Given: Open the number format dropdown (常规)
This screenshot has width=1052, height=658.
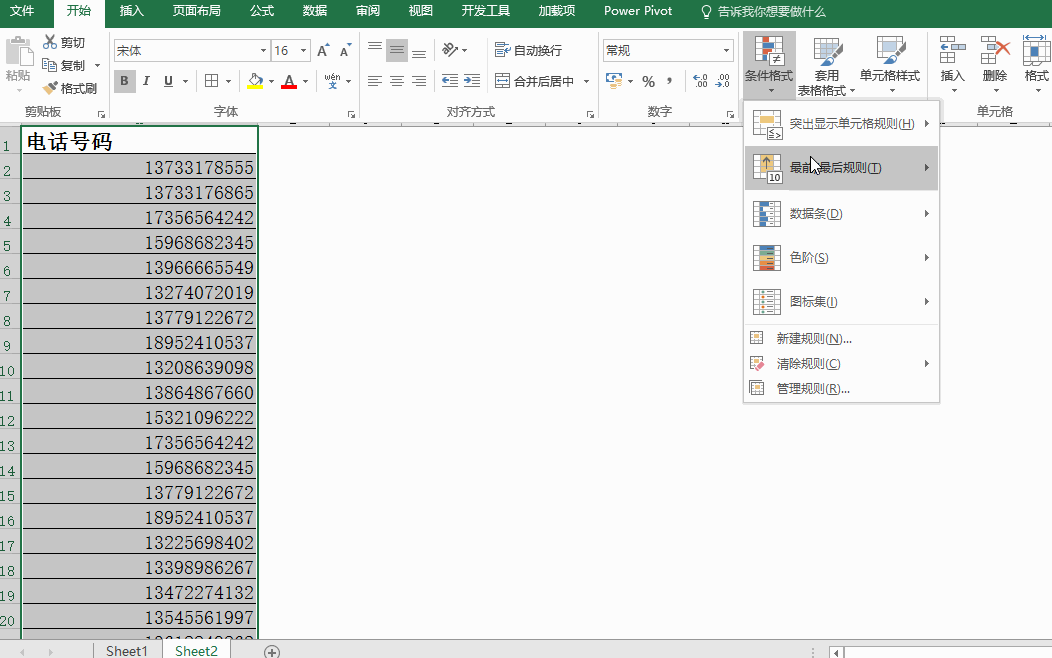Looking at the screenshot, I should (x=727, y=51).
